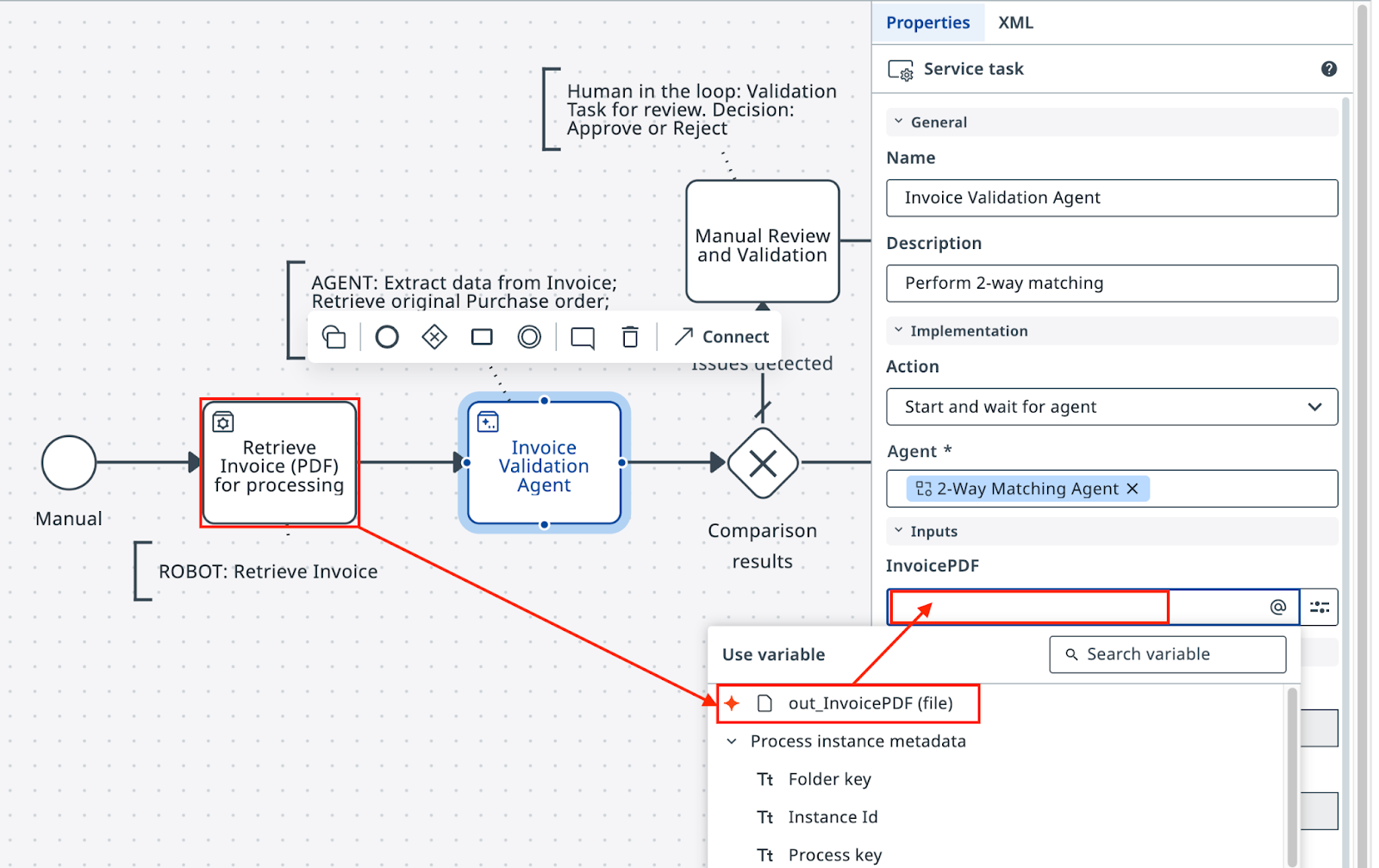The image size is (1379, 868).
Task: Click the search magnifier icon in variable search
Action: tap(1071, 655)
